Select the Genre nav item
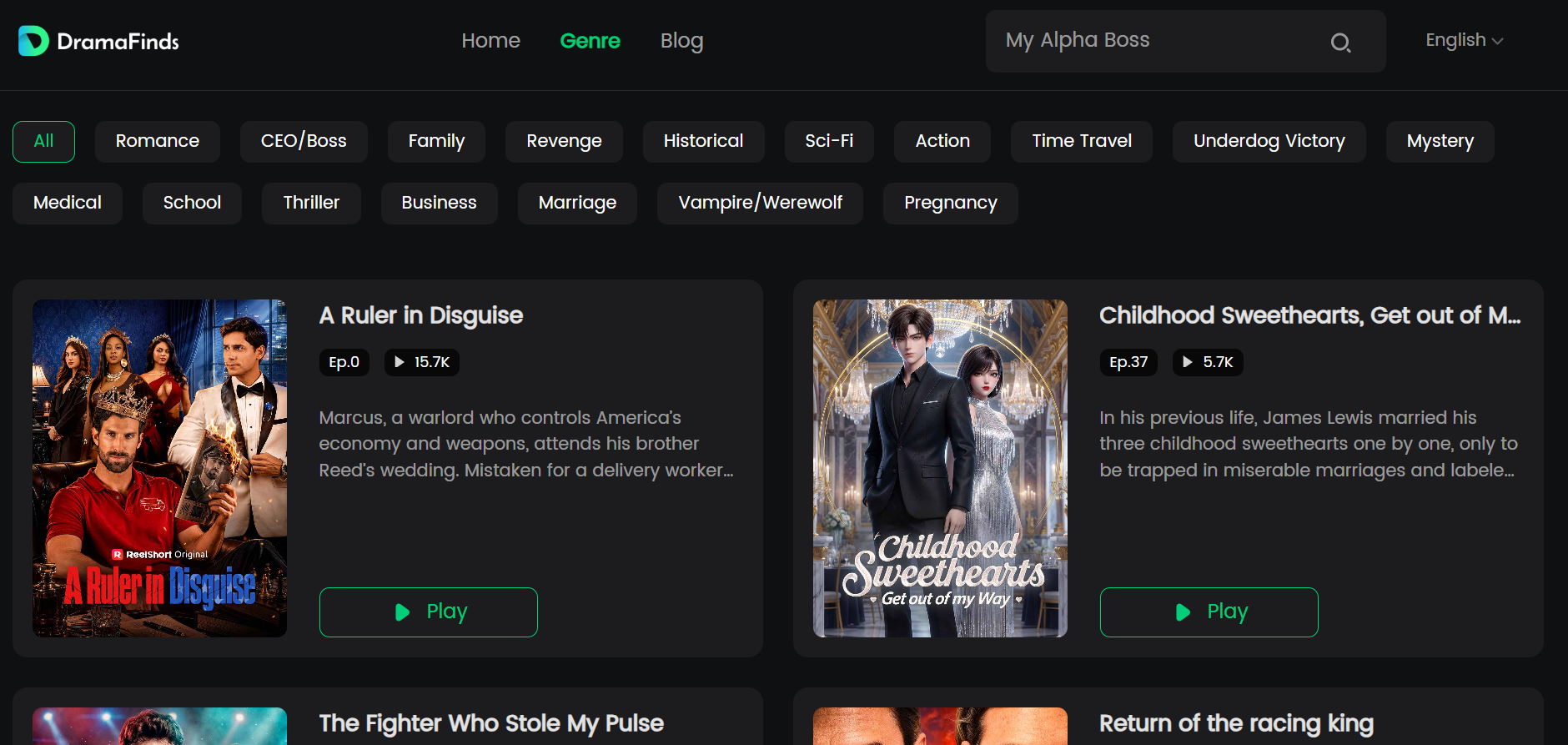The height and width of the screenshot is (745, 1568). pos(590,40)
